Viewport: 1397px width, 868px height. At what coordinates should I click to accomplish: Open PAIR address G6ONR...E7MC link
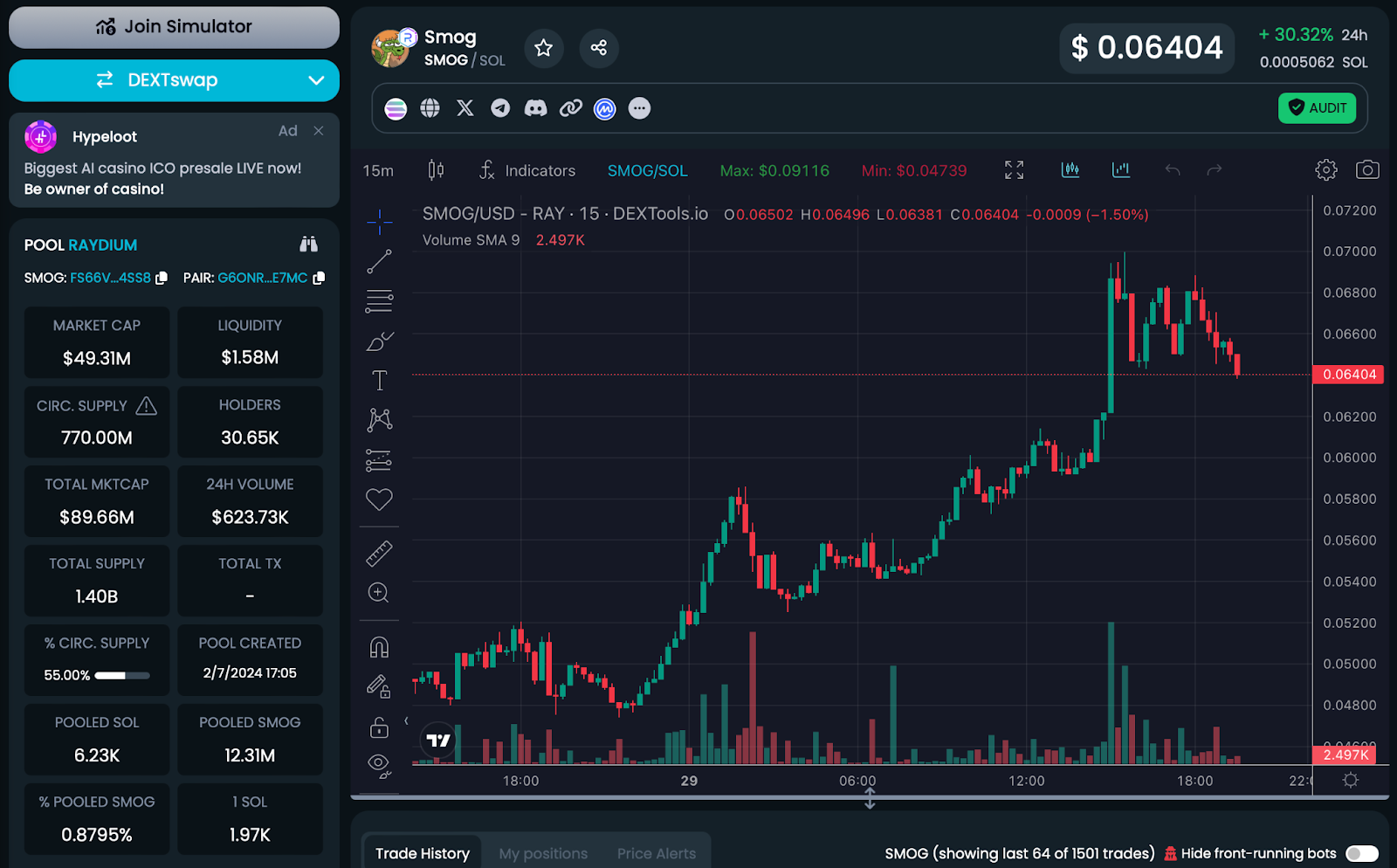click(x=262, y=278)
